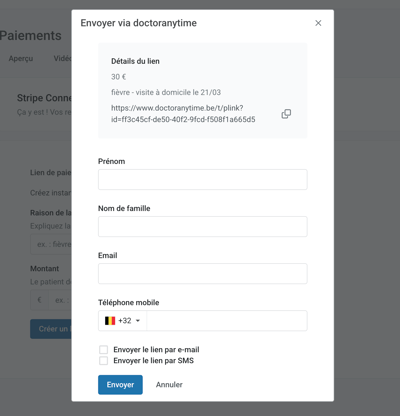
Task: Focus the Téléphone mobile number field
Action: click(x=227, y=321)
